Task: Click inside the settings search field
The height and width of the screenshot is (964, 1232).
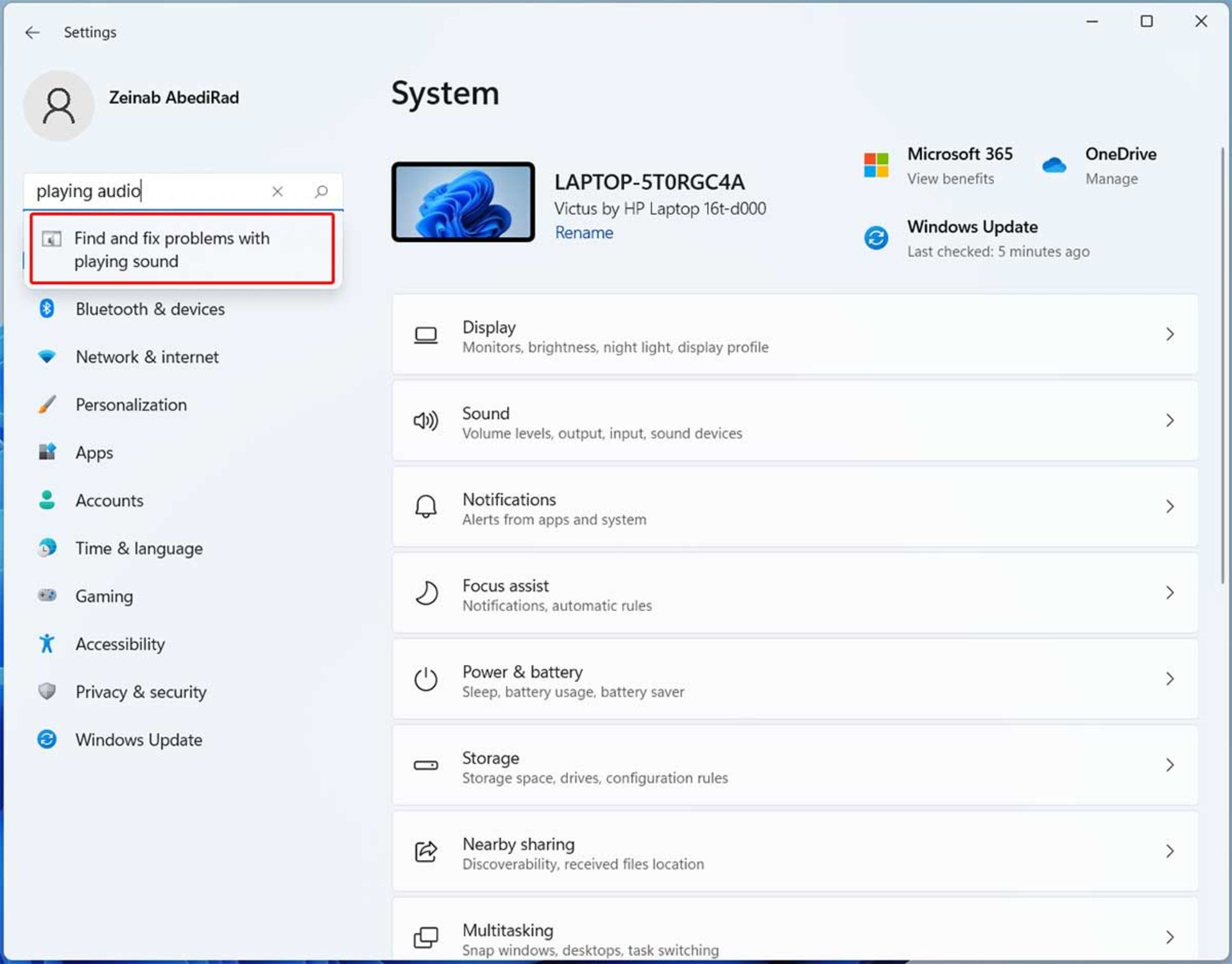Action: point(148,191)
